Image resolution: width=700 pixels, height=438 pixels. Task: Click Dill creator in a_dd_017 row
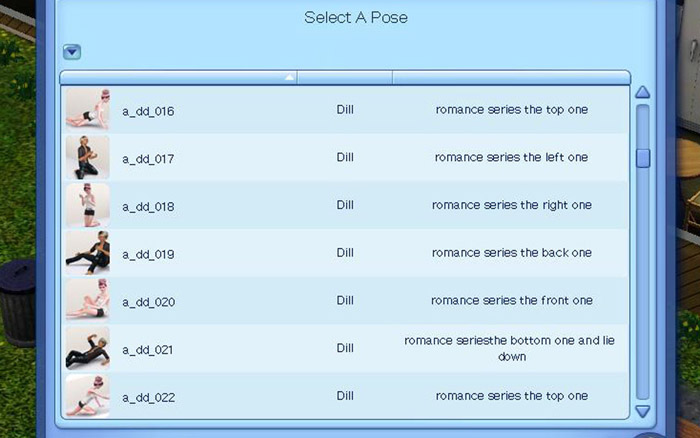pos(345,157)
